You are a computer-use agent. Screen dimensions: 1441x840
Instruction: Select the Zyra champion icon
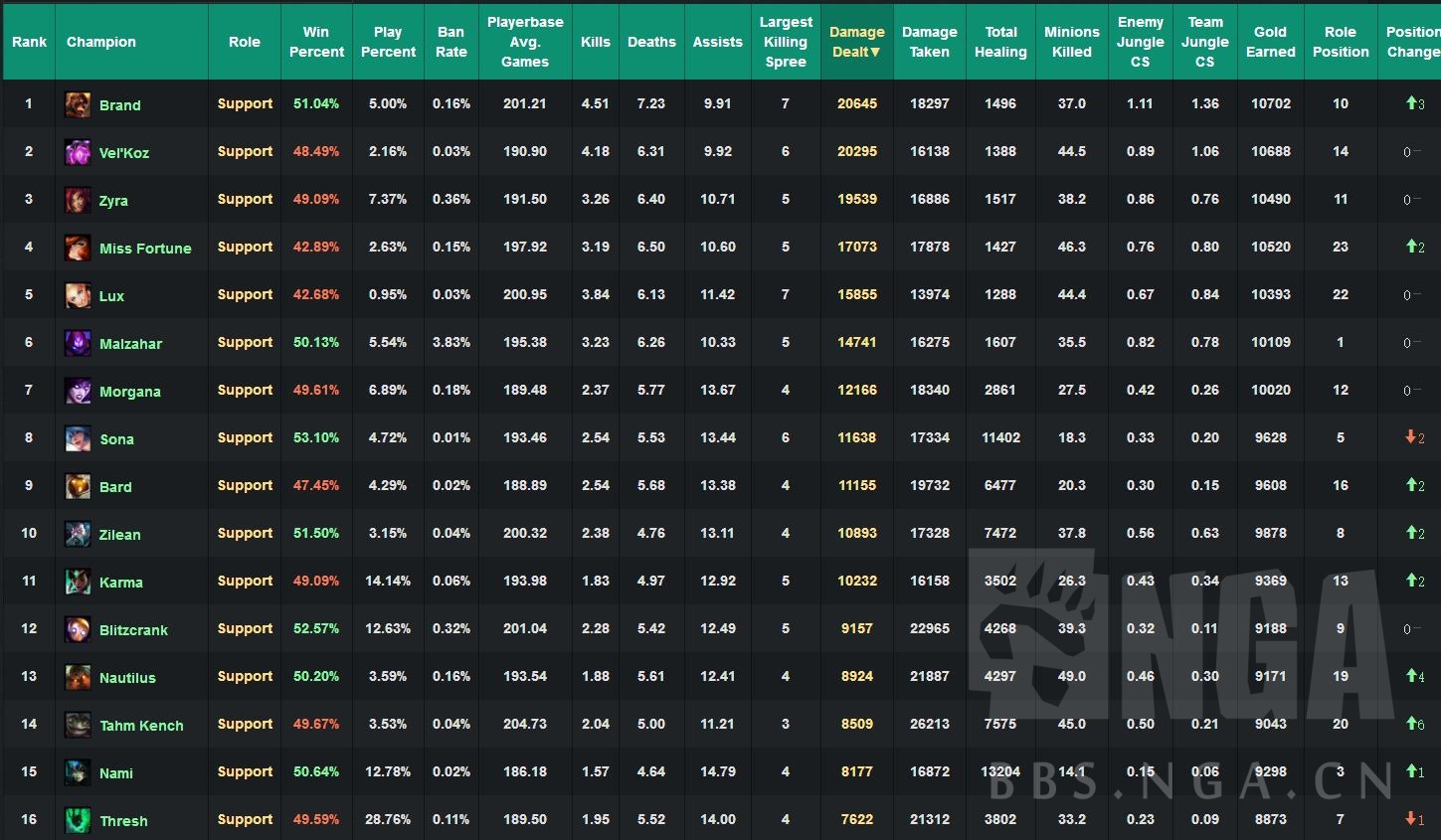78,200
